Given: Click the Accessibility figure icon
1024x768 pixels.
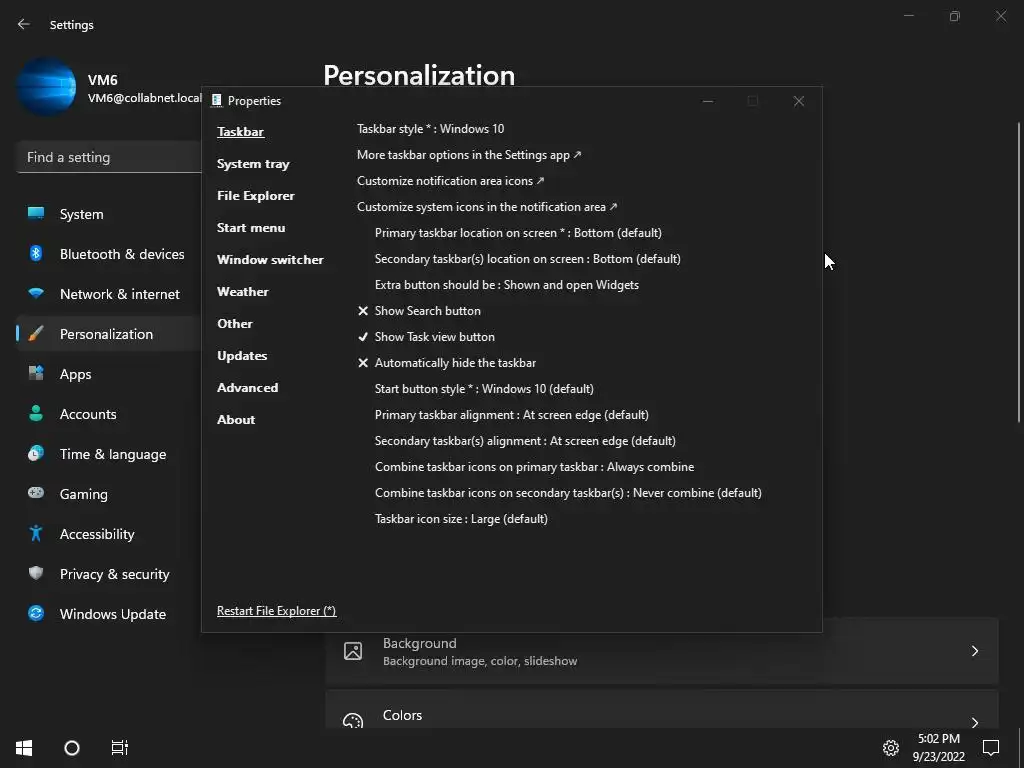Looking at the screenshot, I should 36,534.
